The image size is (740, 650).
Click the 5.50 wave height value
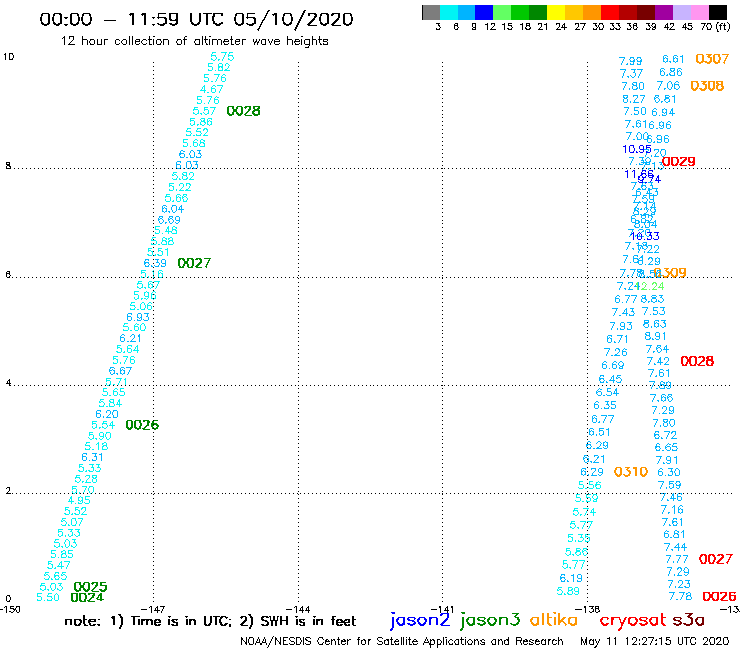point(48,598)
